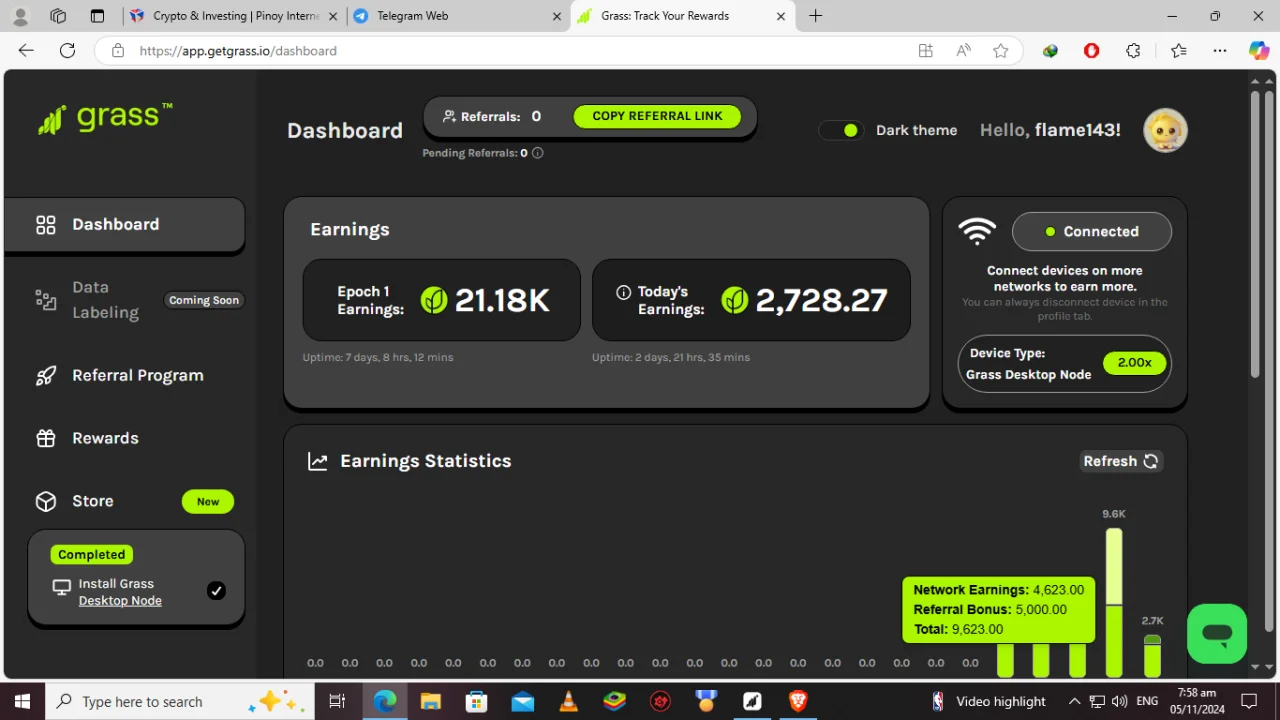Screen dimensions: 1280x720
Task: Open the notification center icon
Action: coord(1249,702)
